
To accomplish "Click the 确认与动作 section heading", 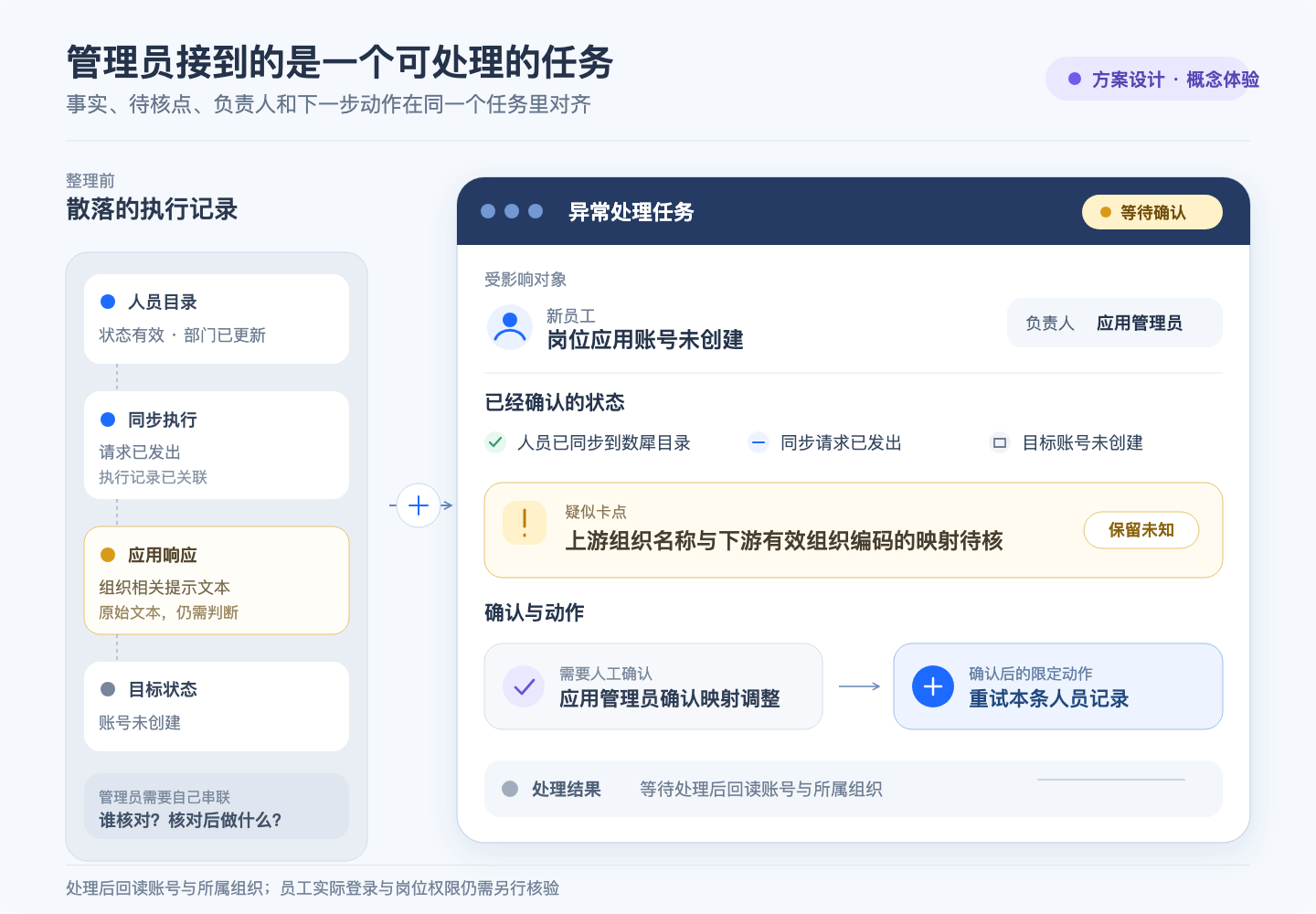I will (535, 612).
